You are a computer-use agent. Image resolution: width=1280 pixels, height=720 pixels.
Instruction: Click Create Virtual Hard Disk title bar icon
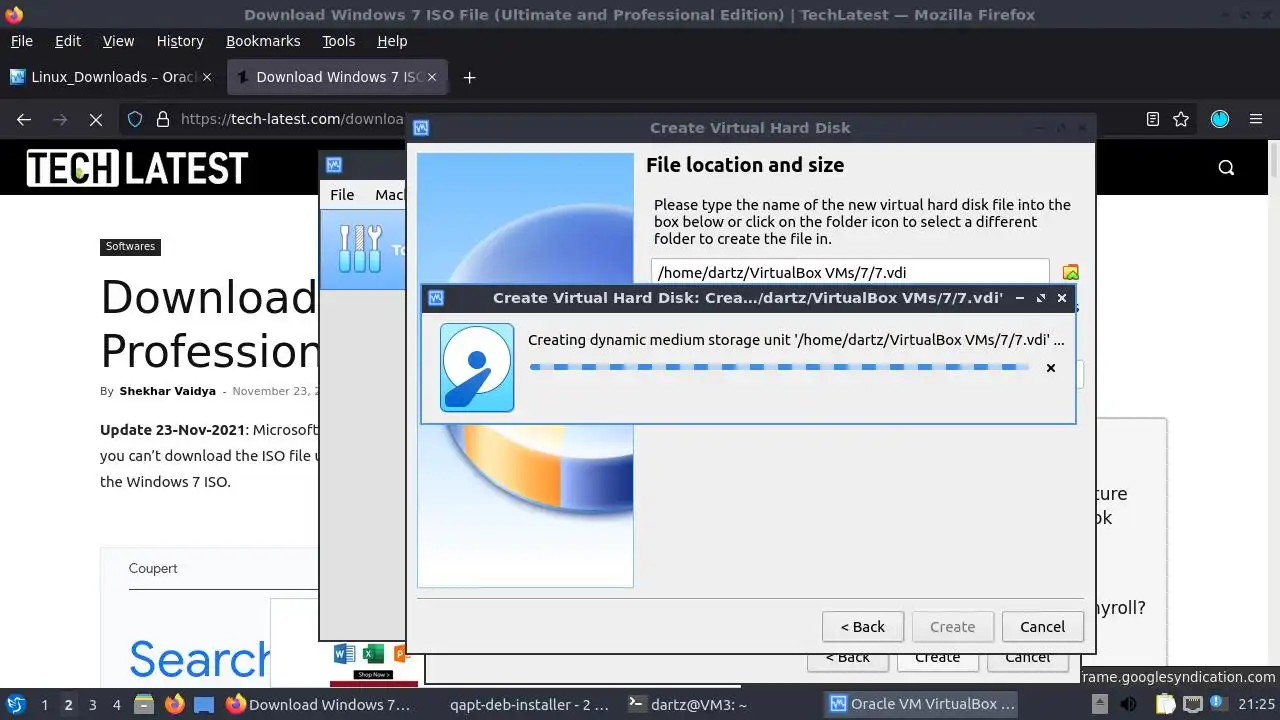[421, 128]
